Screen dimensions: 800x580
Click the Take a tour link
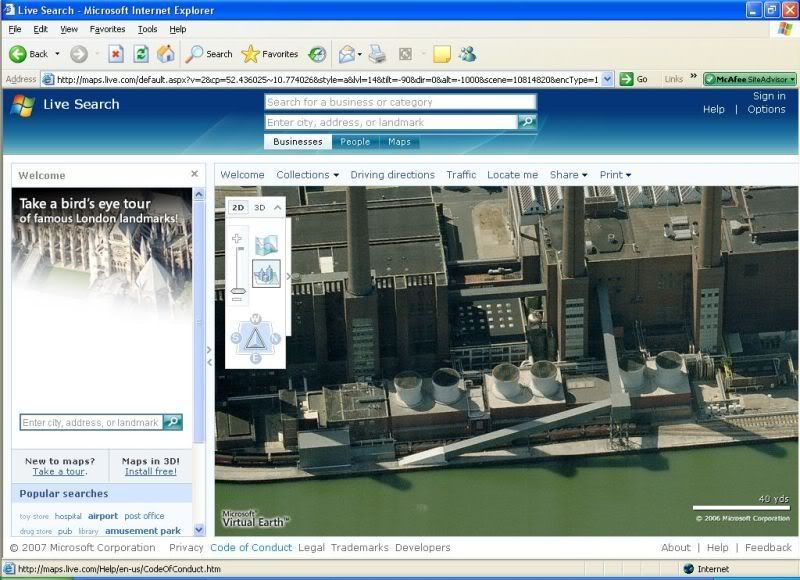coord(60,471)
